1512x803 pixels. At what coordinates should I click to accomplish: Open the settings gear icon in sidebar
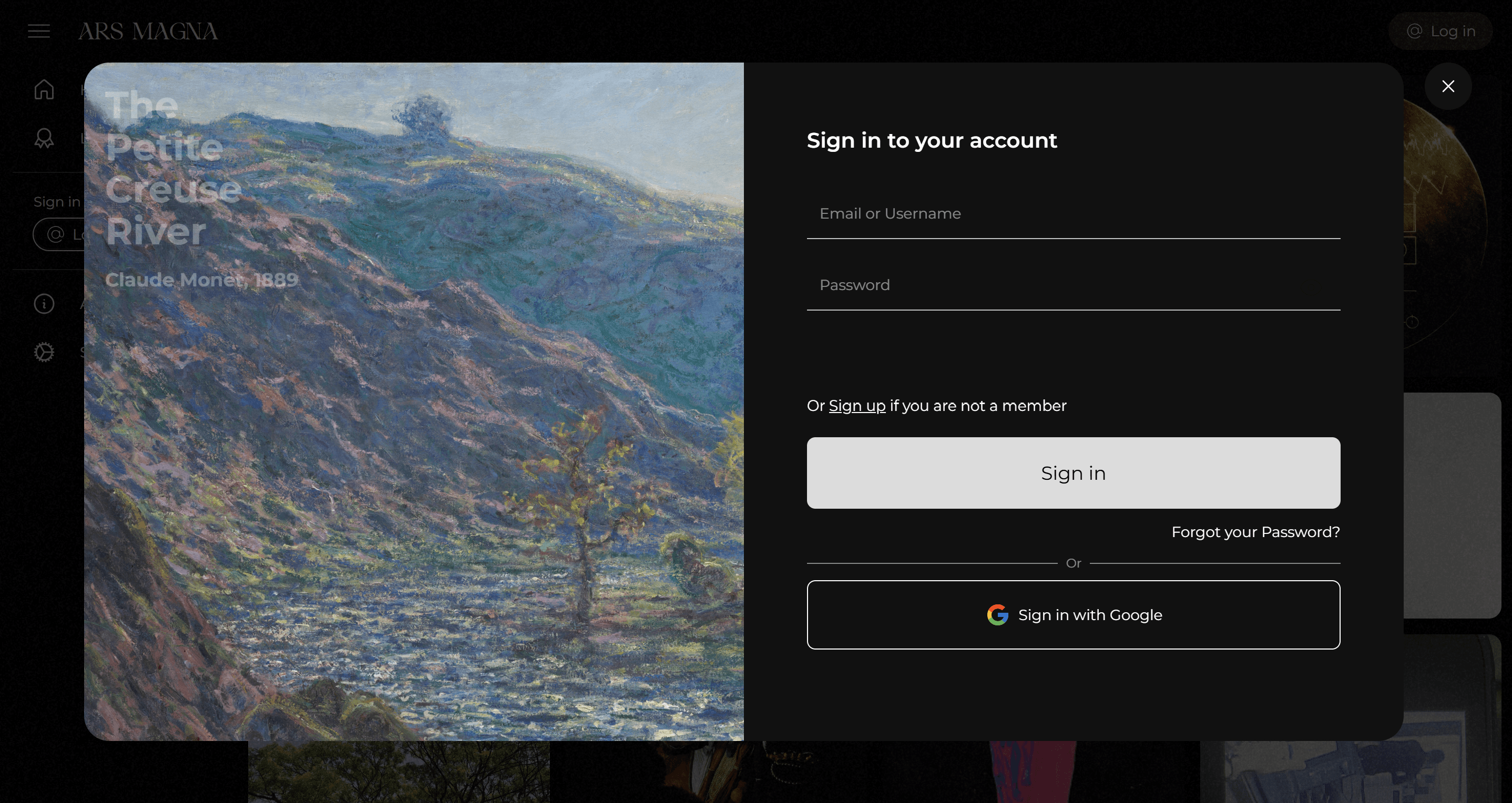coord(44,352)
